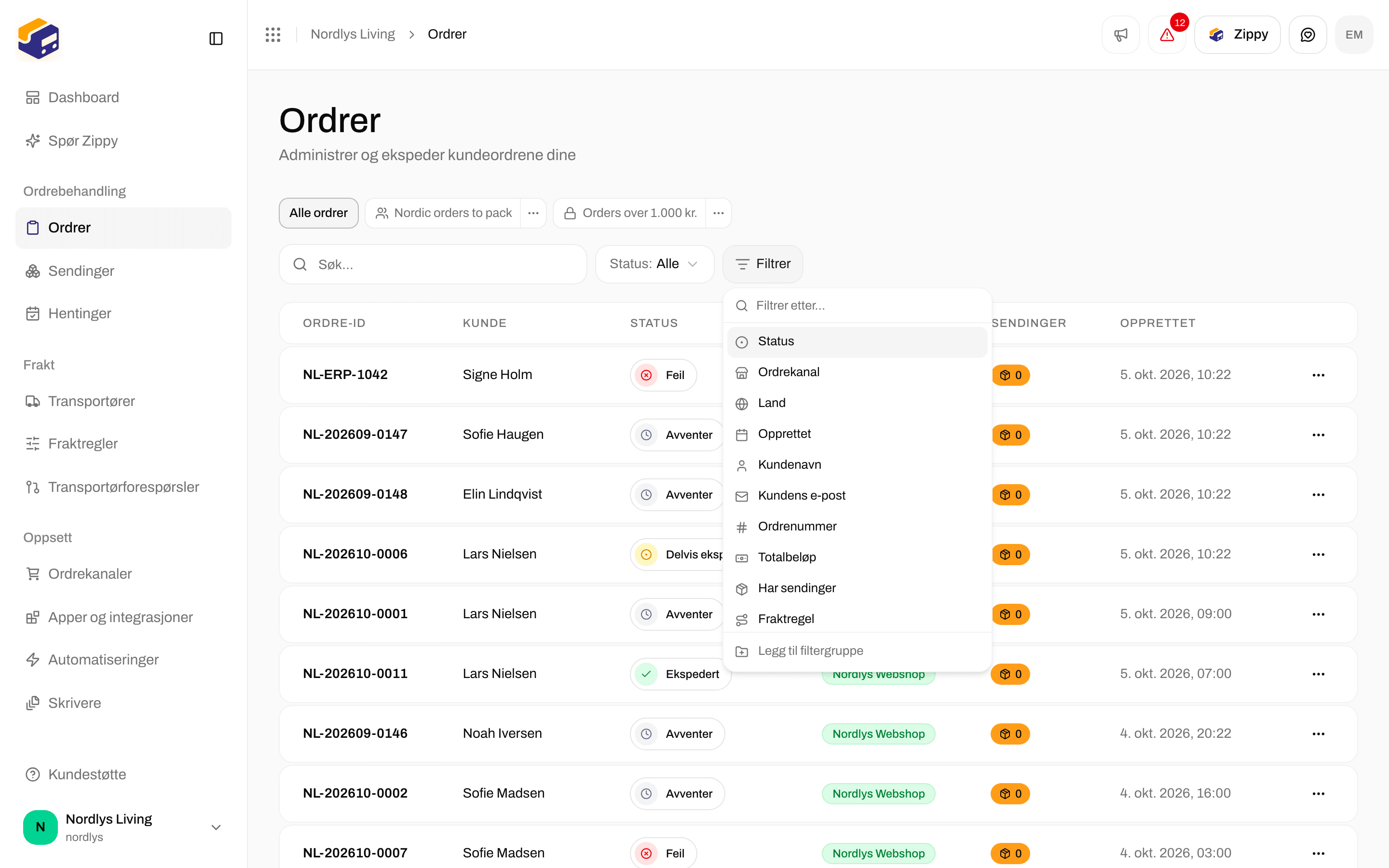Open options for Nordic orders to pack
The width and height of the screenshot is (1389, 868).
coord(533,213)
